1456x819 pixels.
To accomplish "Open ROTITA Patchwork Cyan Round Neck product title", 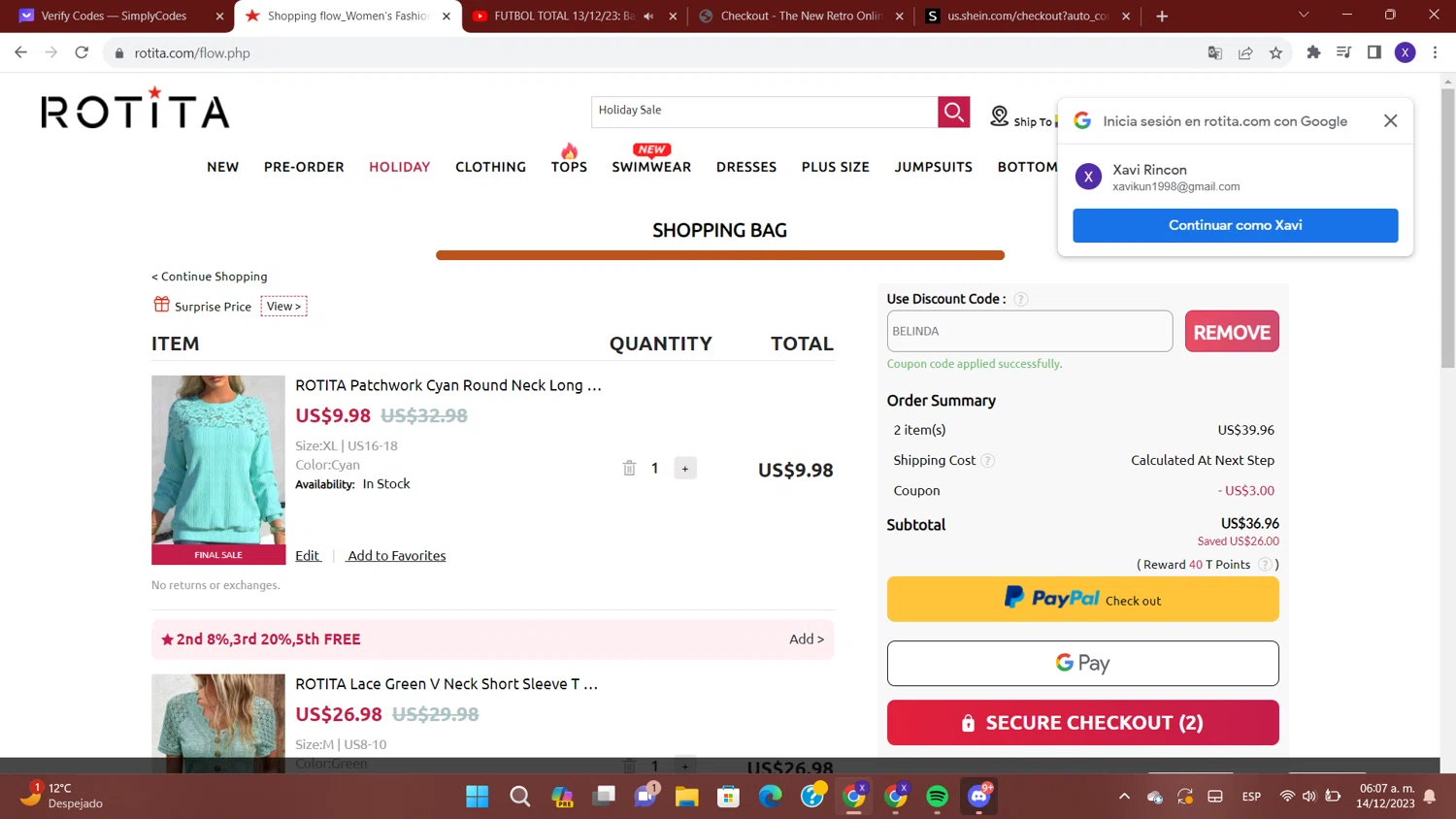I will [448, 385].
